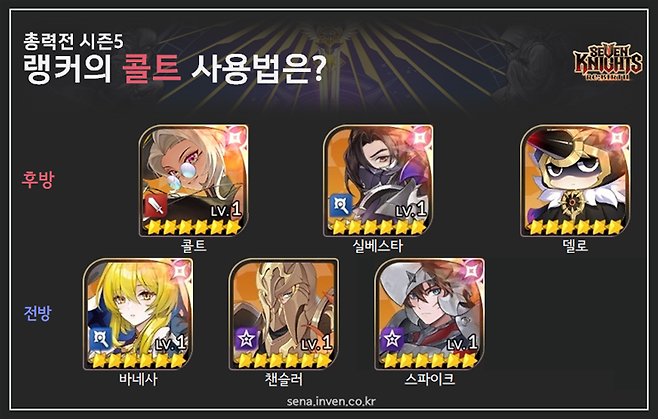Click the blue magnifier type icon on 바네사
The image size is (658, 419).
100,340
